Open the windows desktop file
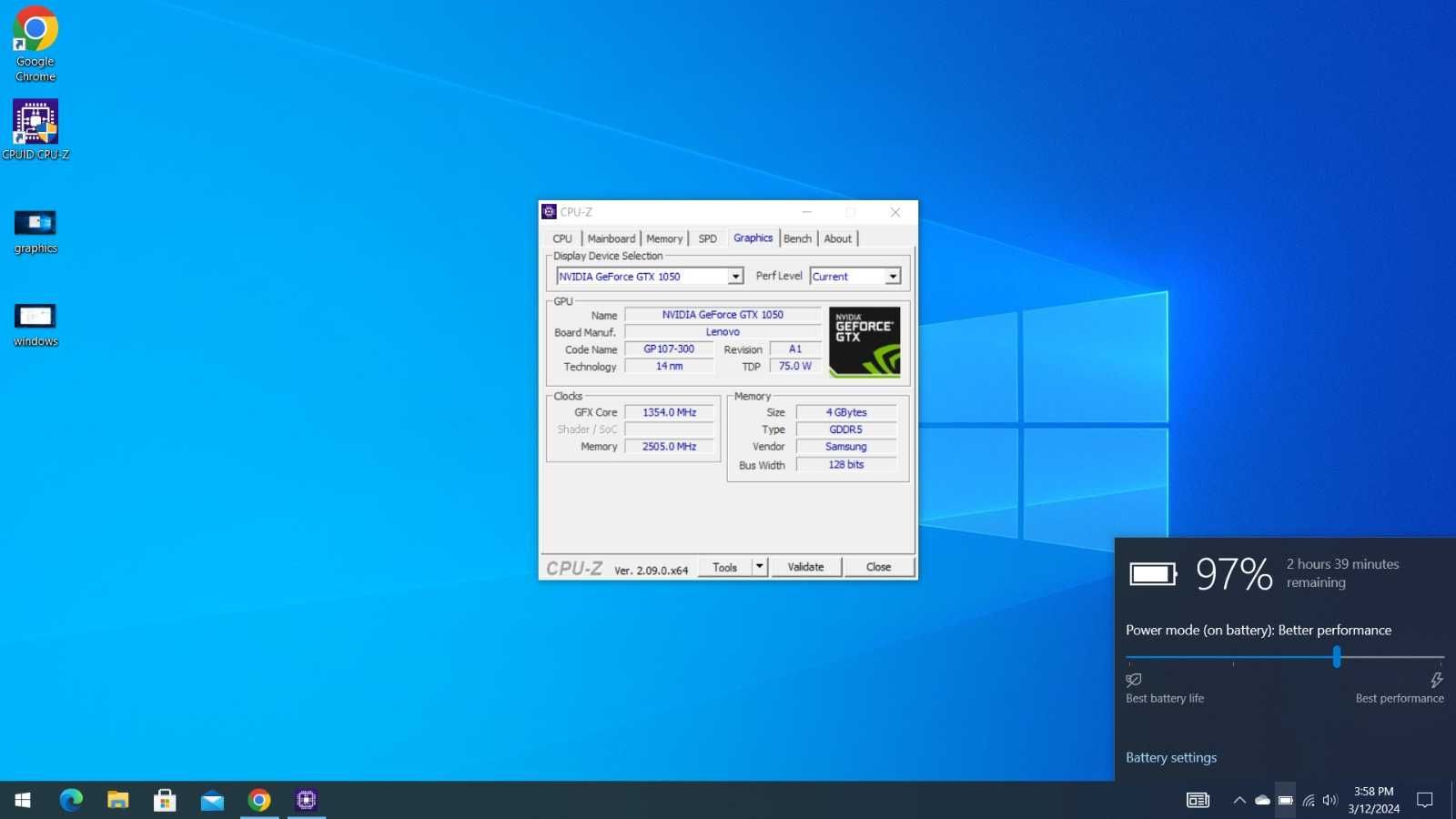 [35, 326]
